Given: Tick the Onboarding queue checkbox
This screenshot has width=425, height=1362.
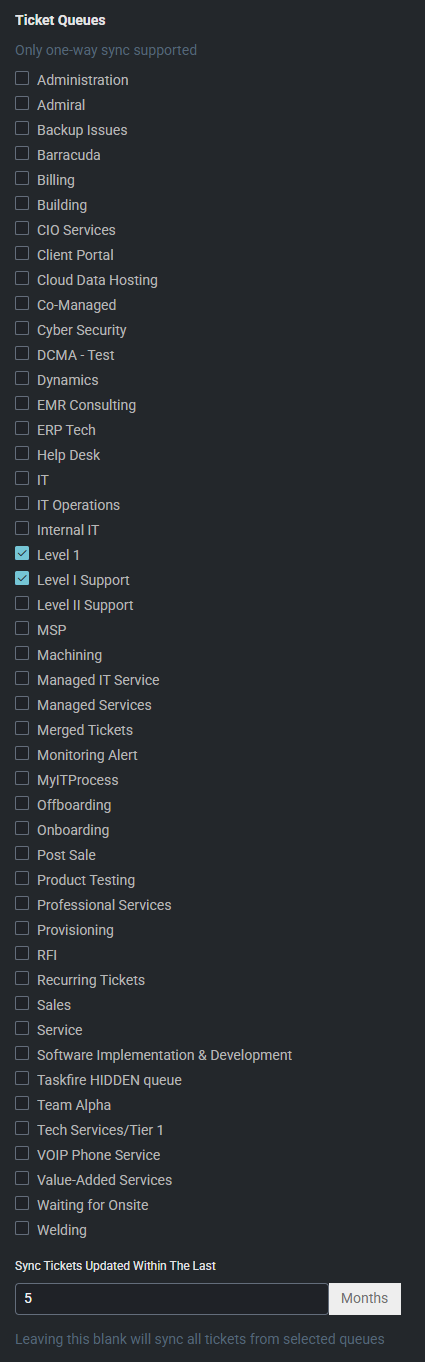Looking at the screenshot, I should (22, 828).
